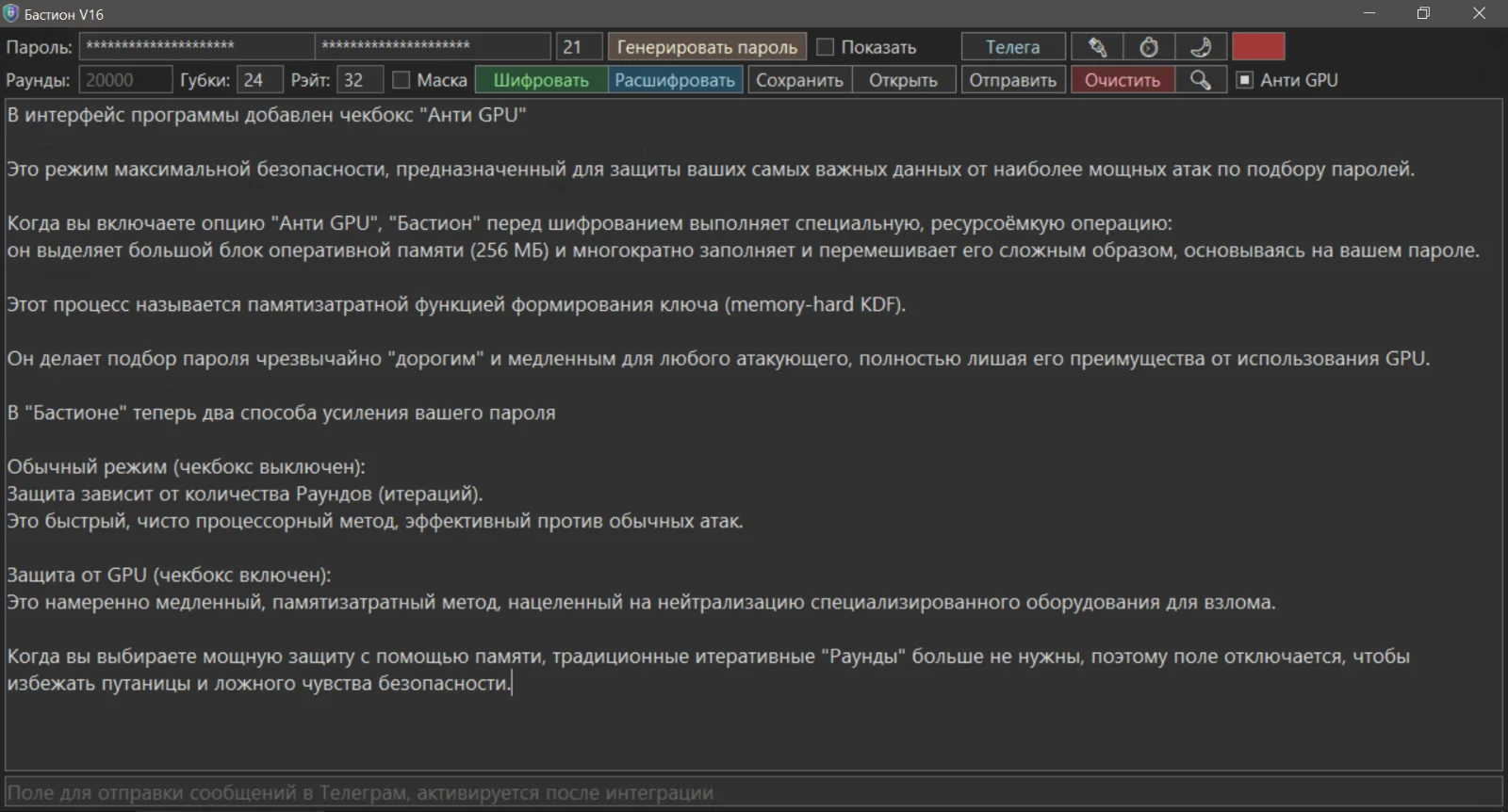
Task: Click the first password input field
Action: pos(196,46)
